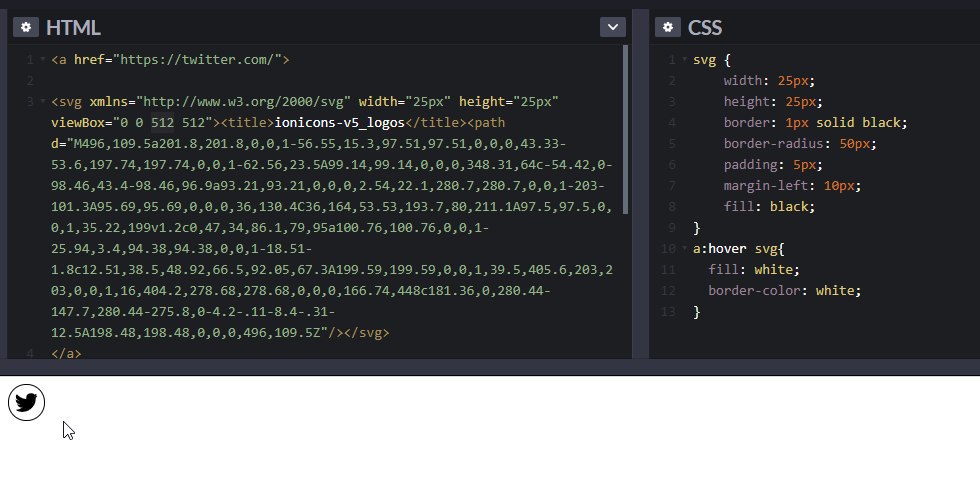Image resolution: width=980 pixels, height=493 pixels.
Task: Collapse the svg rule on CSS line 1
Action: (685, 59)
